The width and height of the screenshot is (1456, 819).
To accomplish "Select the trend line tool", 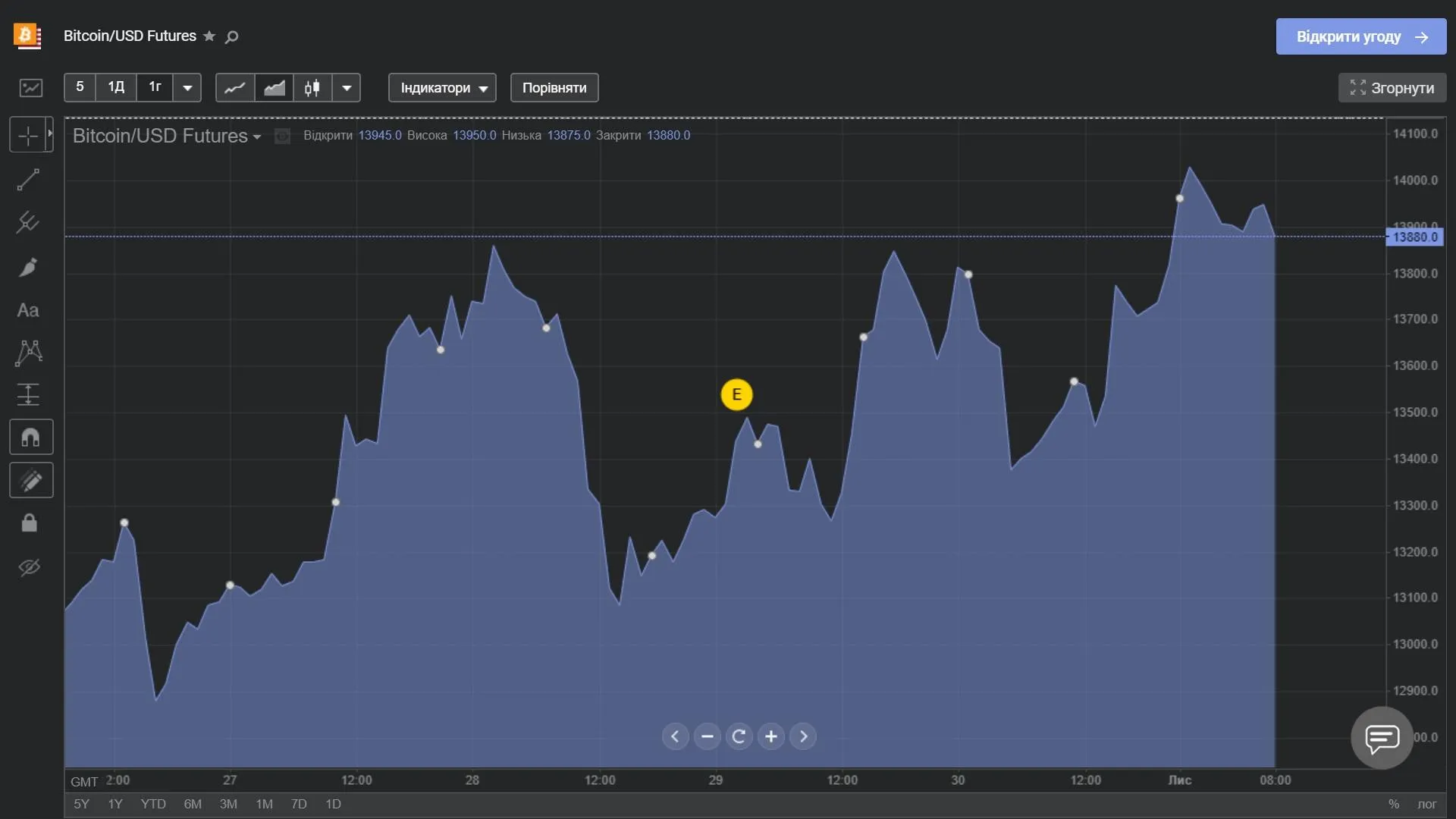I will point(30,179).
